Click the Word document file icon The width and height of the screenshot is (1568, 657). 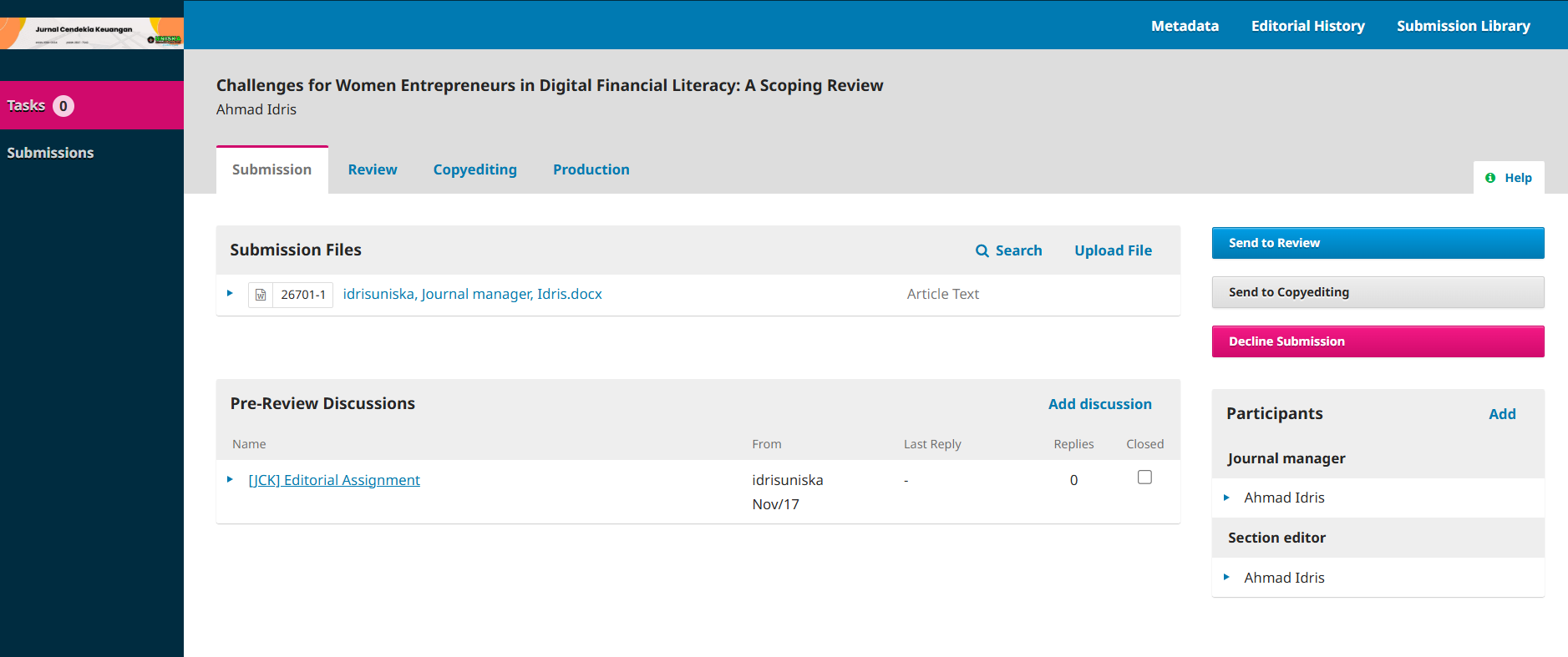[x=261, y=295]
